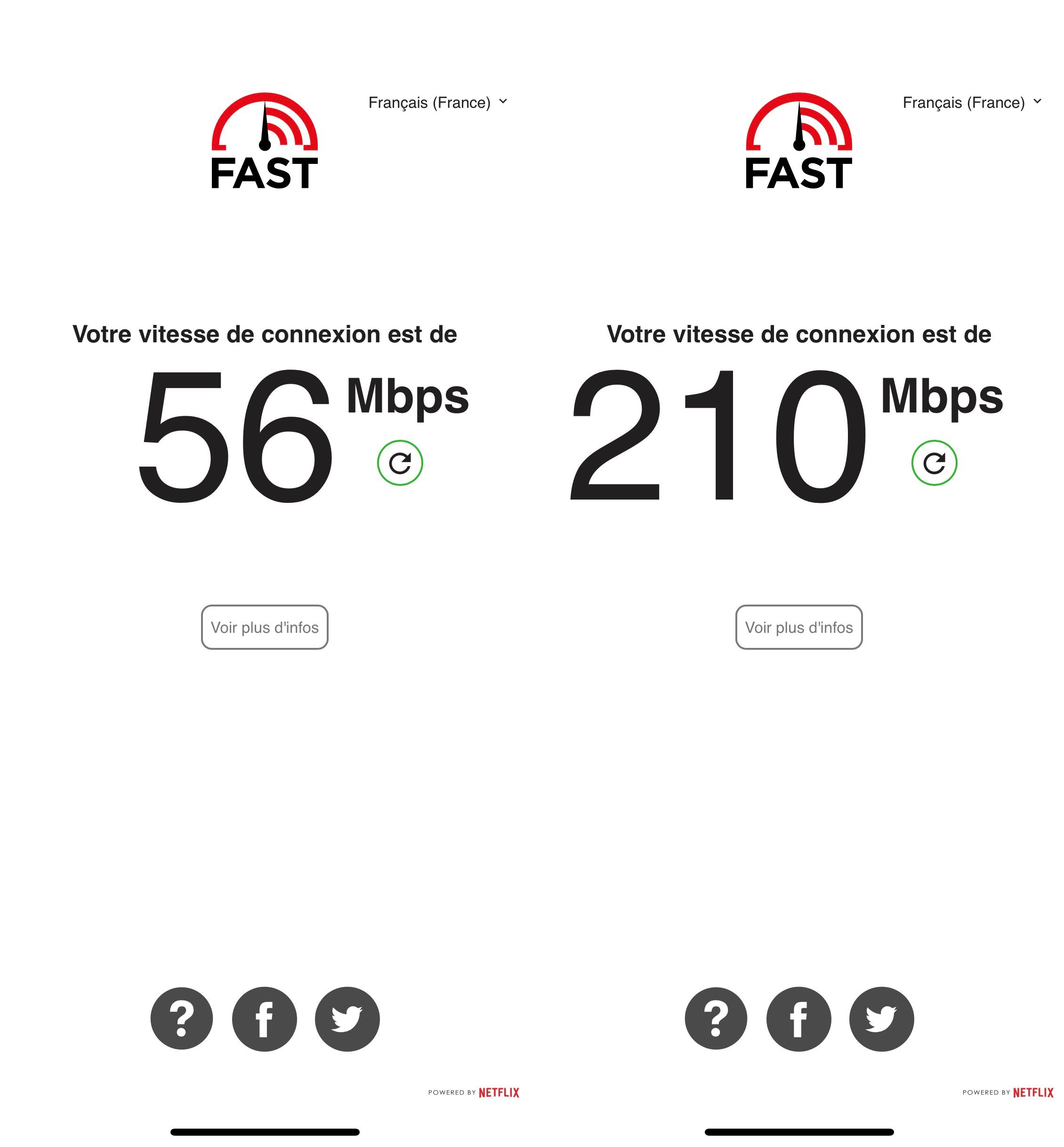Follow the Powered by Netflix link on left
This screenshot has width=1064, height=1147.
473,1092
